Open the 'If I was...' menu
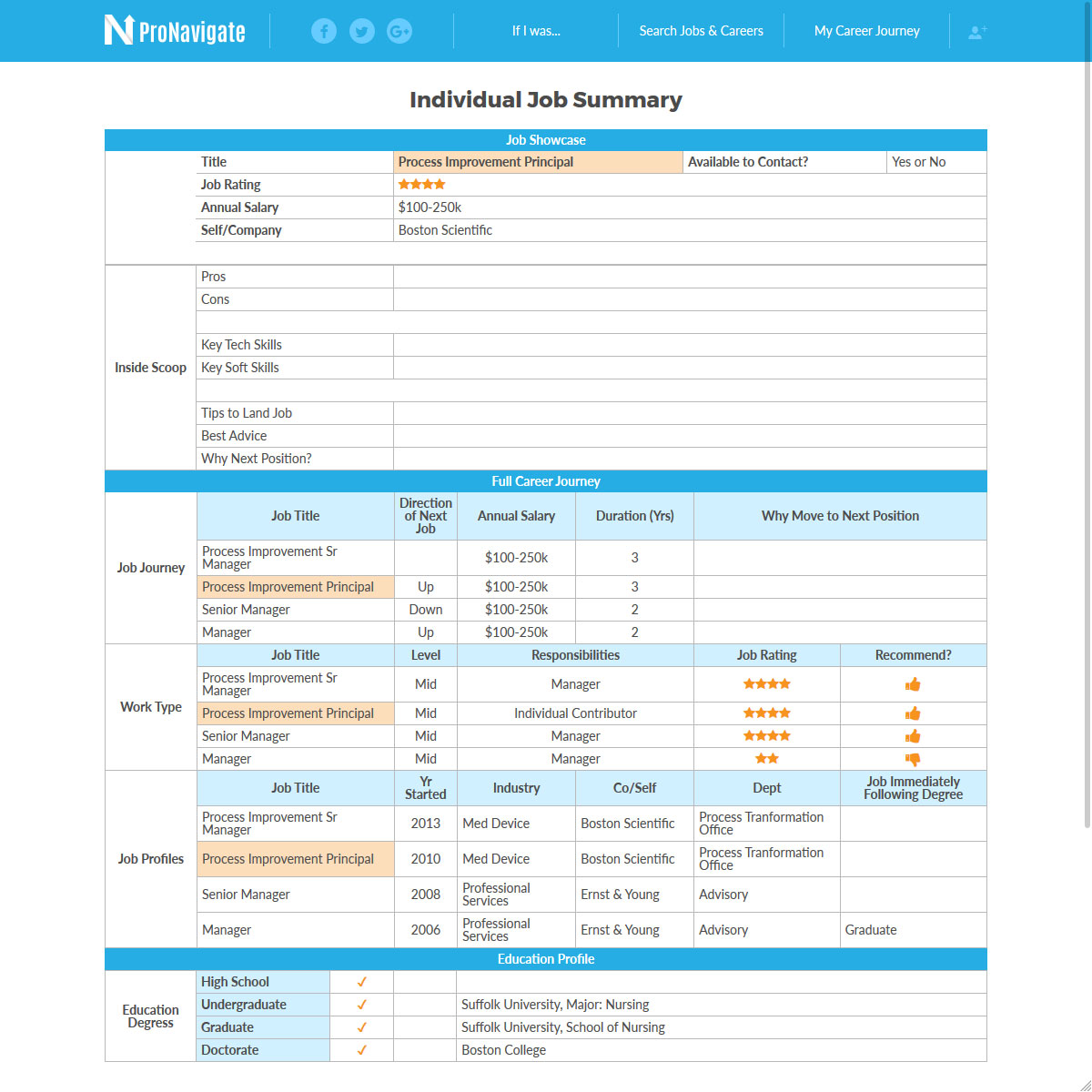Image resolution: width=1092 pixels, height=1092 pixels. [536, 31]
